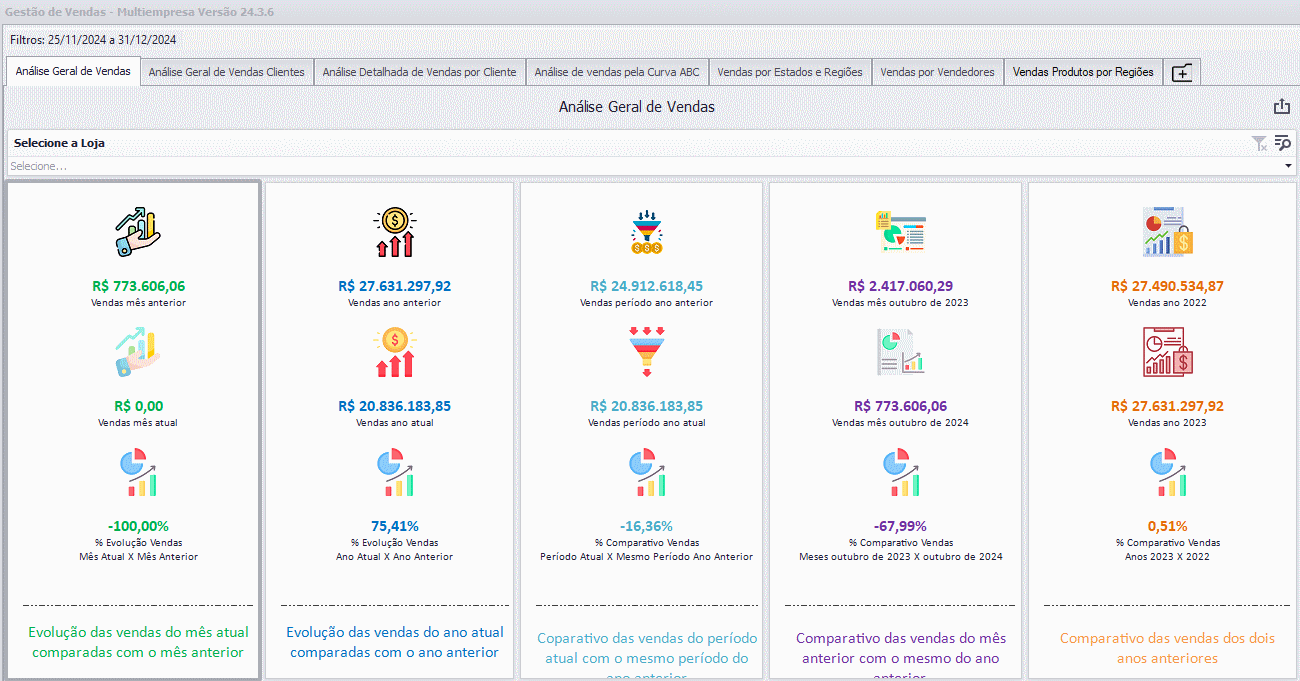Click icon above Vendas ano 2022

pyautogui.click(x=1167, y=232)
